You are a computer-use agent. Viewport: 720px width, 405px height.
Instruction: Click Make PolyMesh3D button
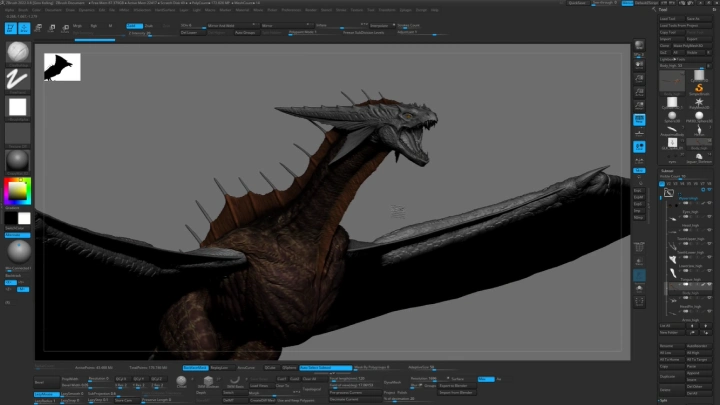pyautogui.click(x=692, y=46)
